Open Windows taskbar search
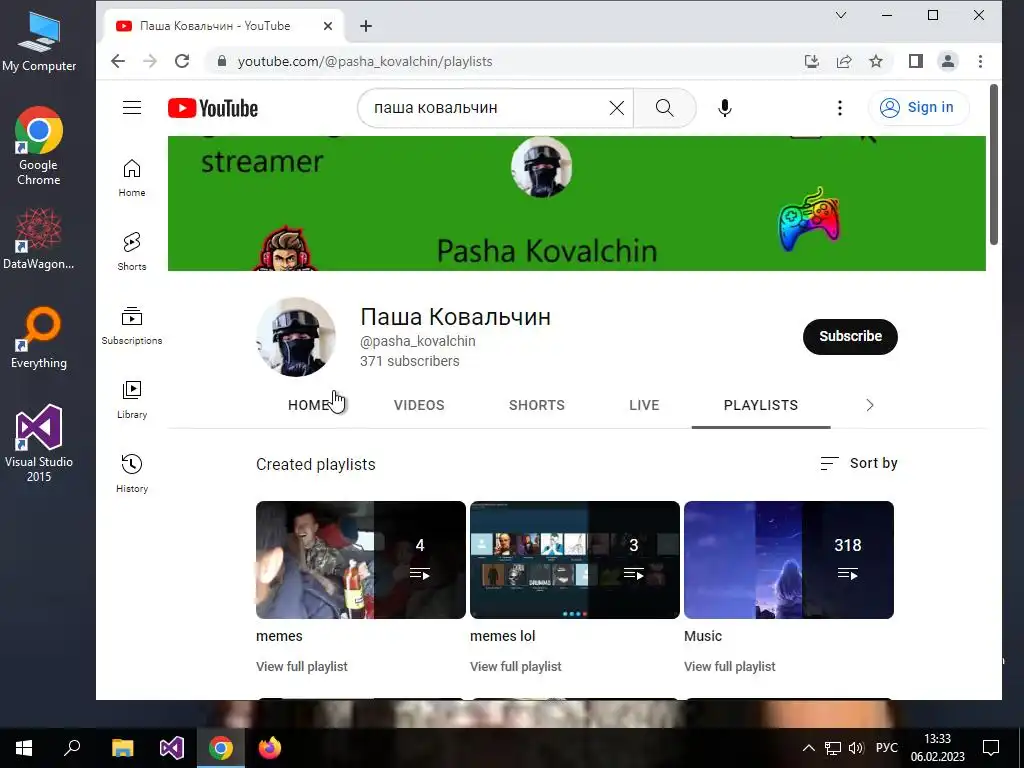This screenshot has height=768, width=1024. (72, 748)
